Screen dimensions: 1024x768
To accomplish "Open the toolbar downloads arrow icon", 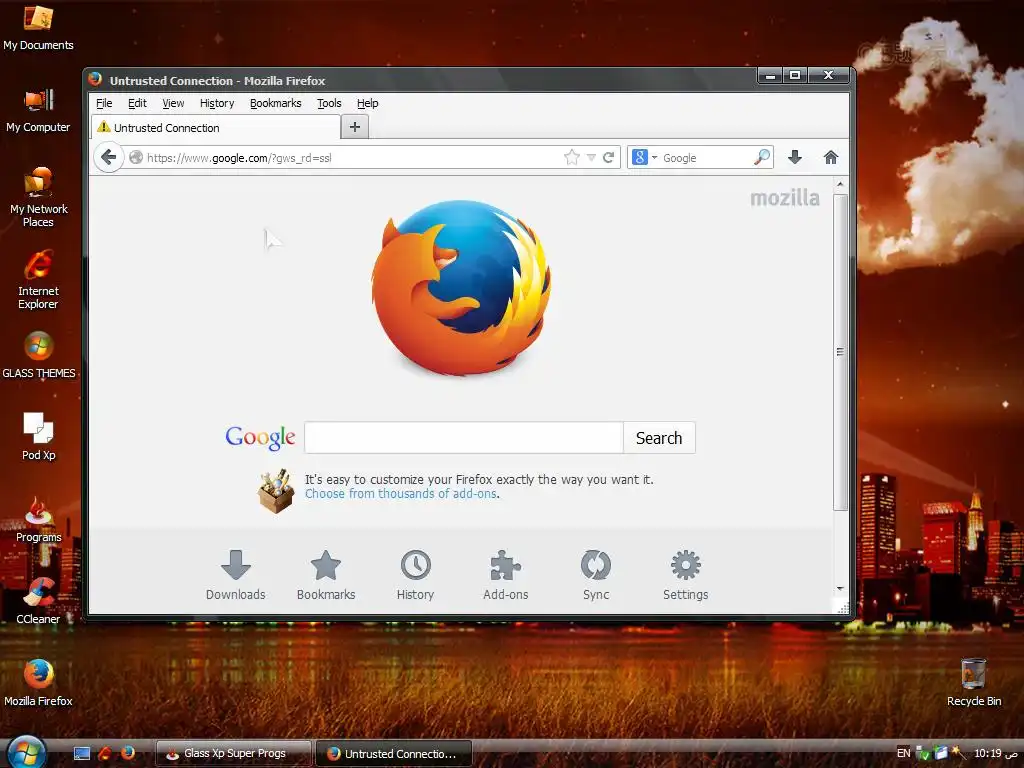I will pyautogui.click(x=795, y=157).
